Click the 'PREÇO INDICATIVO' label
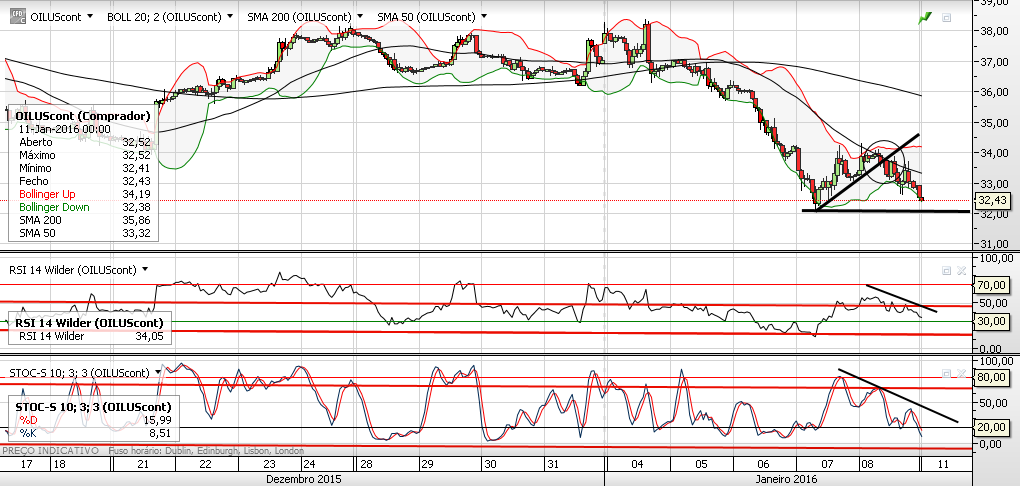This screenshot has width=1020, height=486. coord(51,450)
